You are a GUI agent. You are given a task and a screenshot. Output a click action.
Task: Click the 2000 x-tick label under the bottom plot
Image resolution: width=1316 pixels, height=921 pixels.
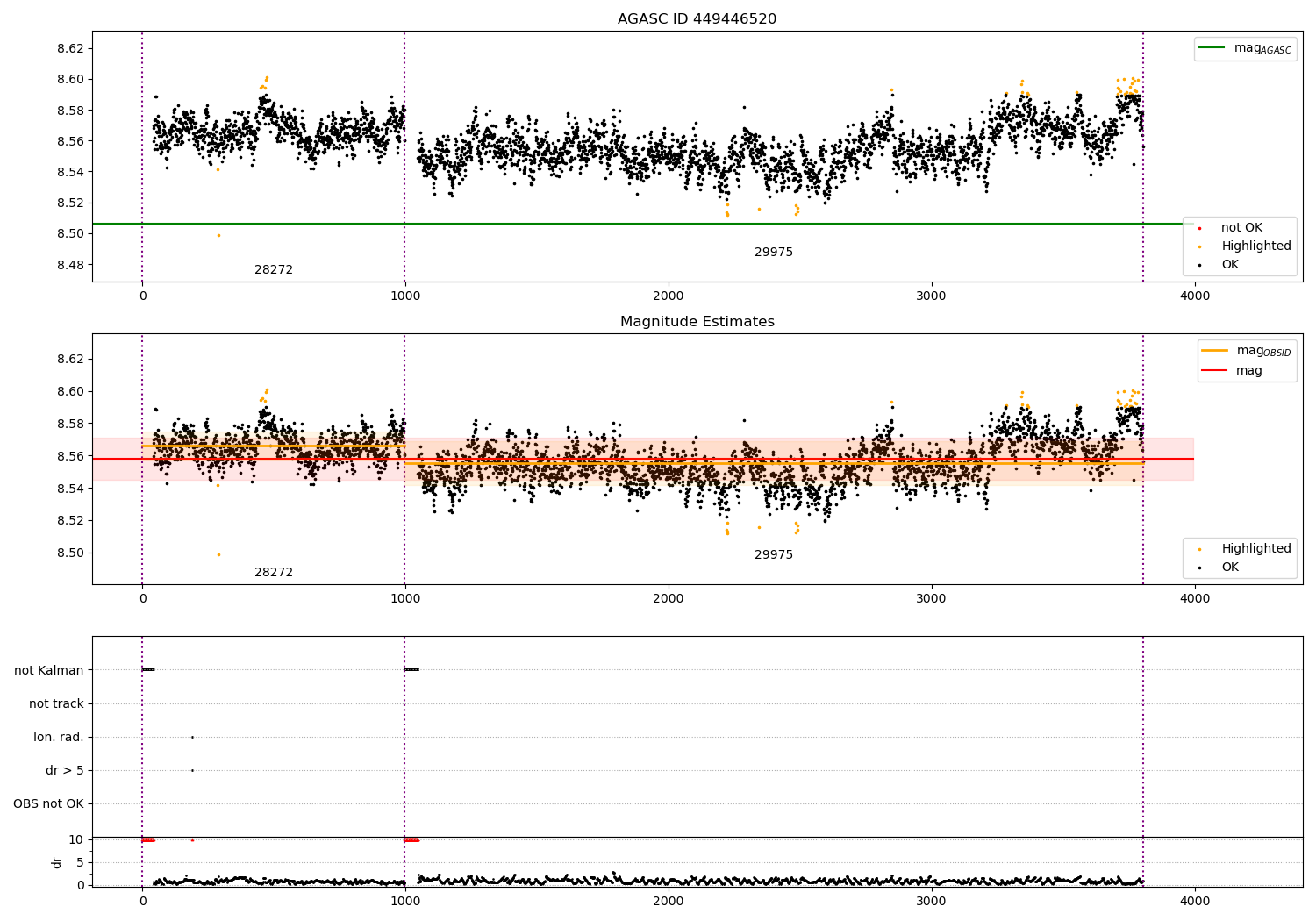(x=669, y=901)
